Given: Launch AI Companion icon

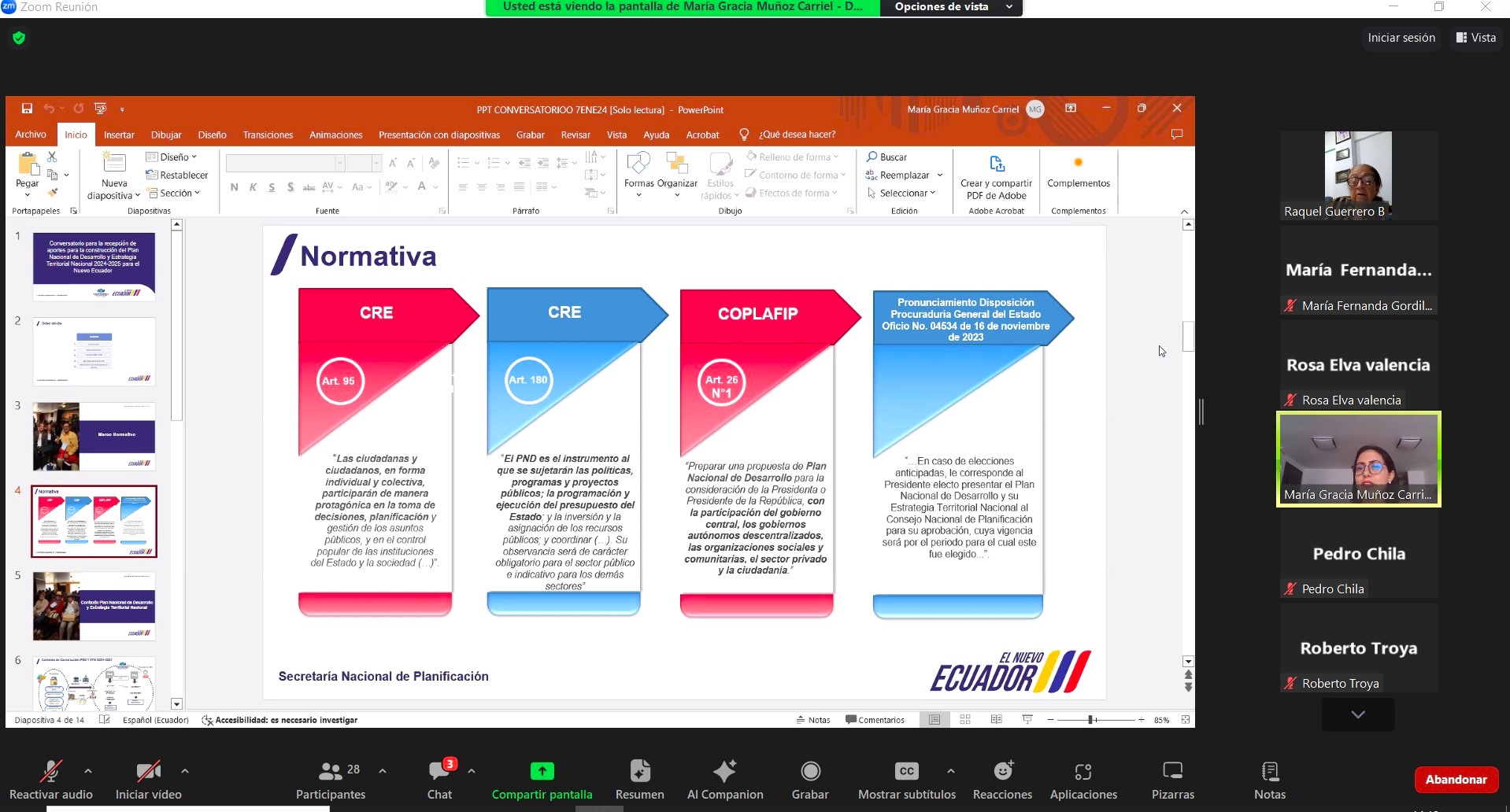Looking at the screenshot, I should tap(724, 771).
